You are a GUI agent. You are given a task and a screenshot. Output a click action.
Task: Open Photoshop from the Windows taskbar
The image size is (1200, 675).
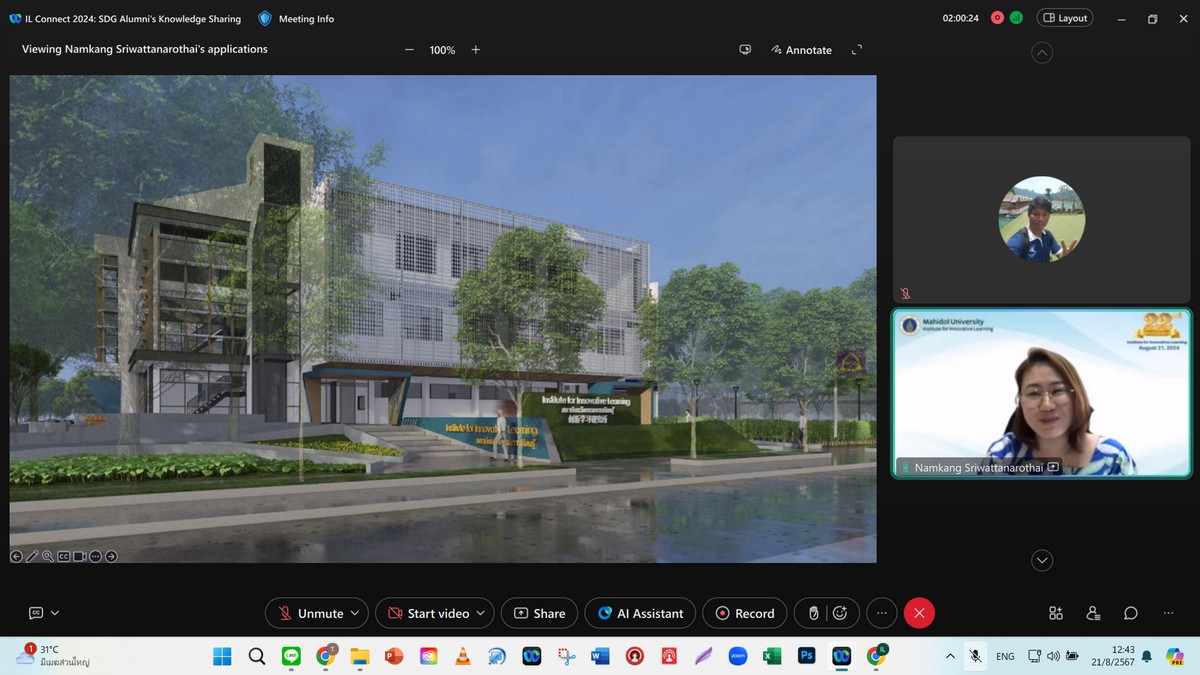tap(806, 656)
